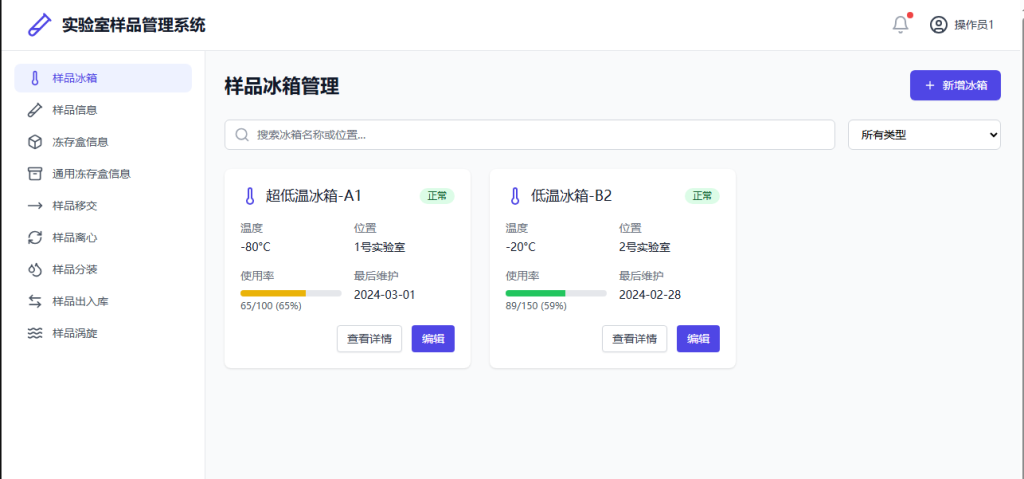
Task: Click the archive box icon for 通用冻存盒信息
Action: tap(35, 174)
